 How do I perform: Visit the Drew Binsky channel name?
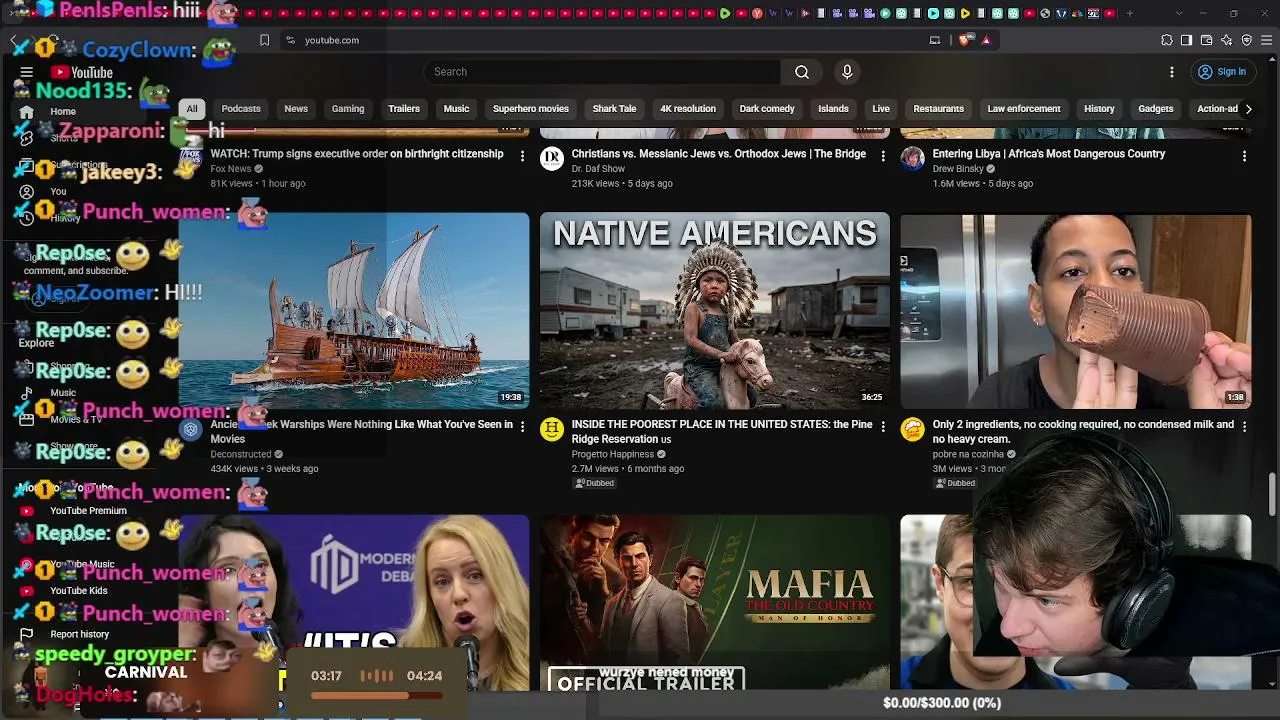[x=958, y=169]
